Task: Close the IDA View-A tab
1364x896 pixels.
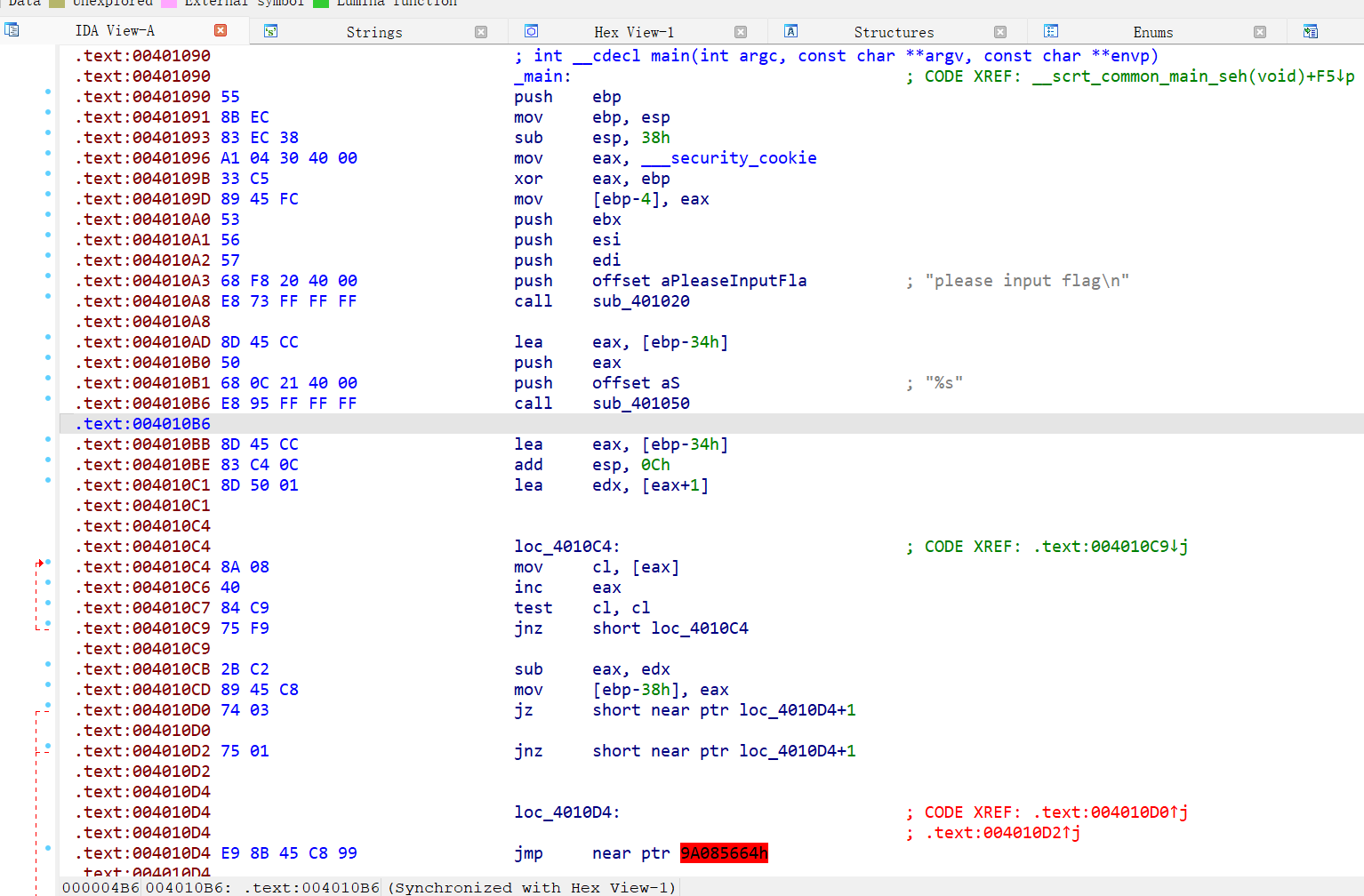Action: click(221, 30)
